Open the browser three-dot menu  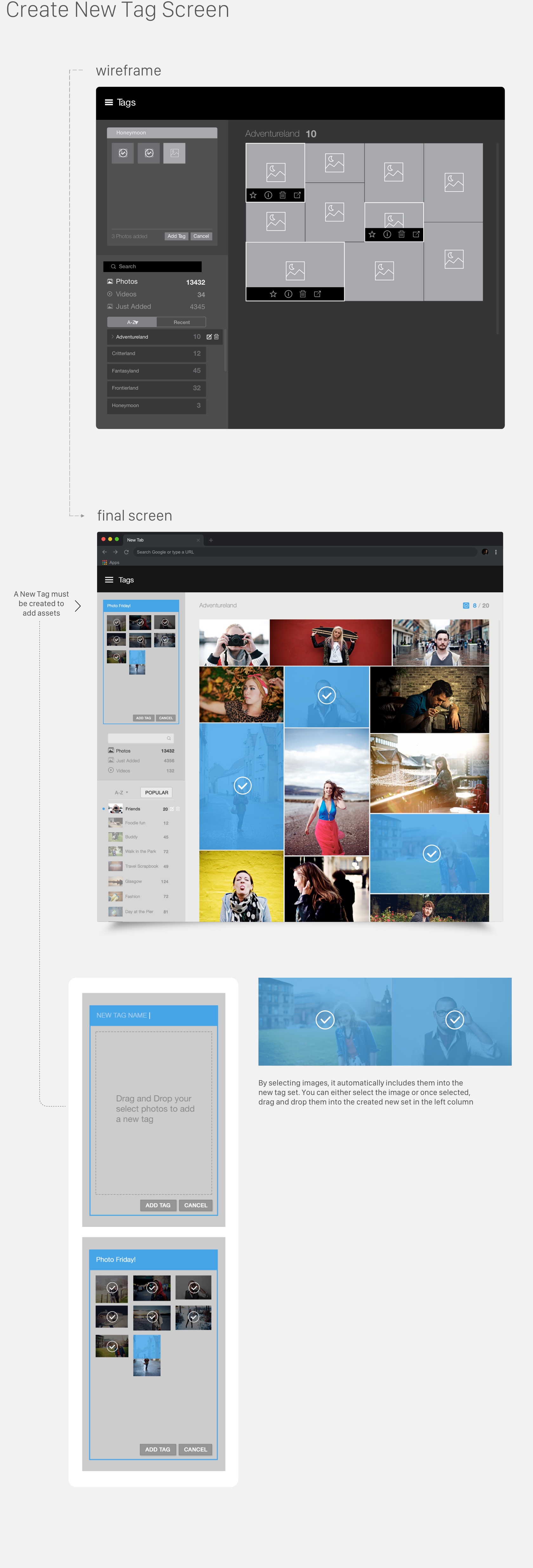pos(496,552)
